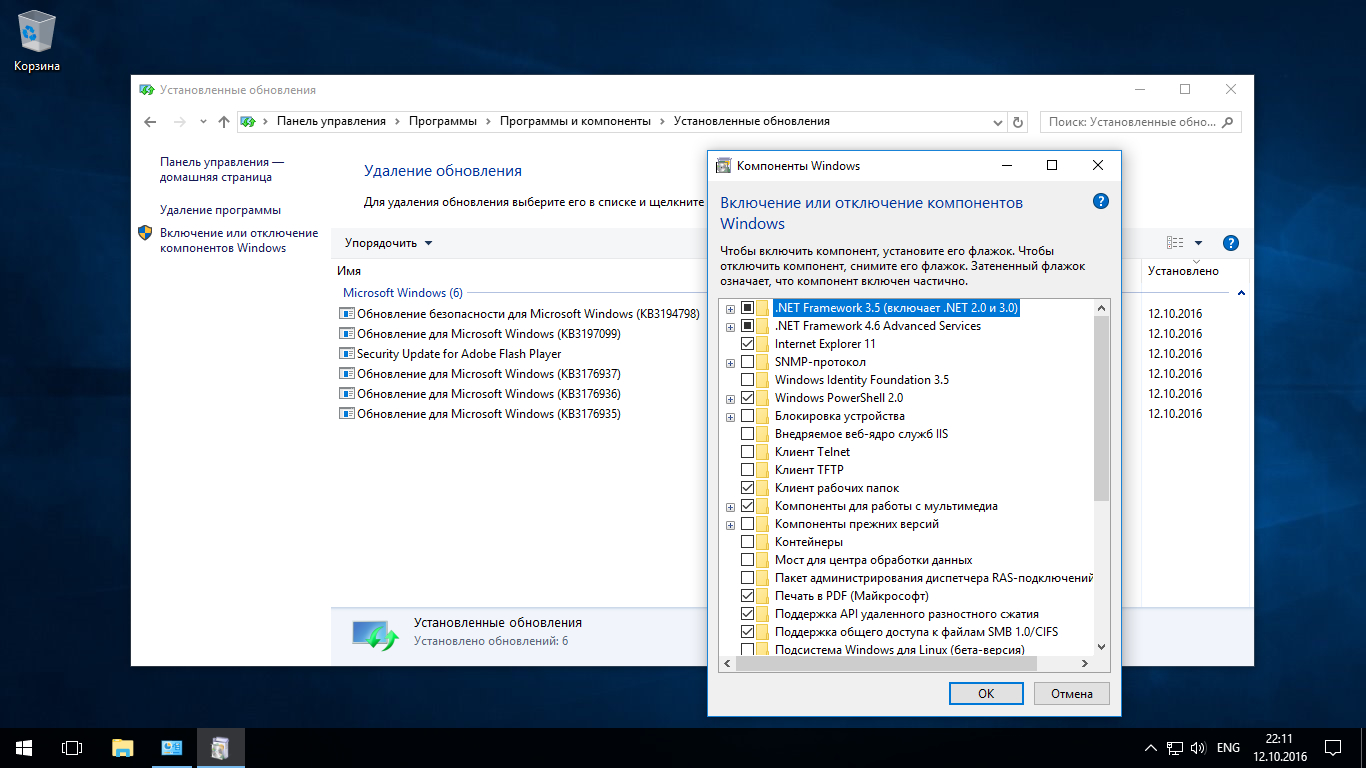The height and width of the screenshot is (768, 1366).
Task: Enable the Клиент TFTP checkbox
Action: pyautogui.click(x=747, y=470)
